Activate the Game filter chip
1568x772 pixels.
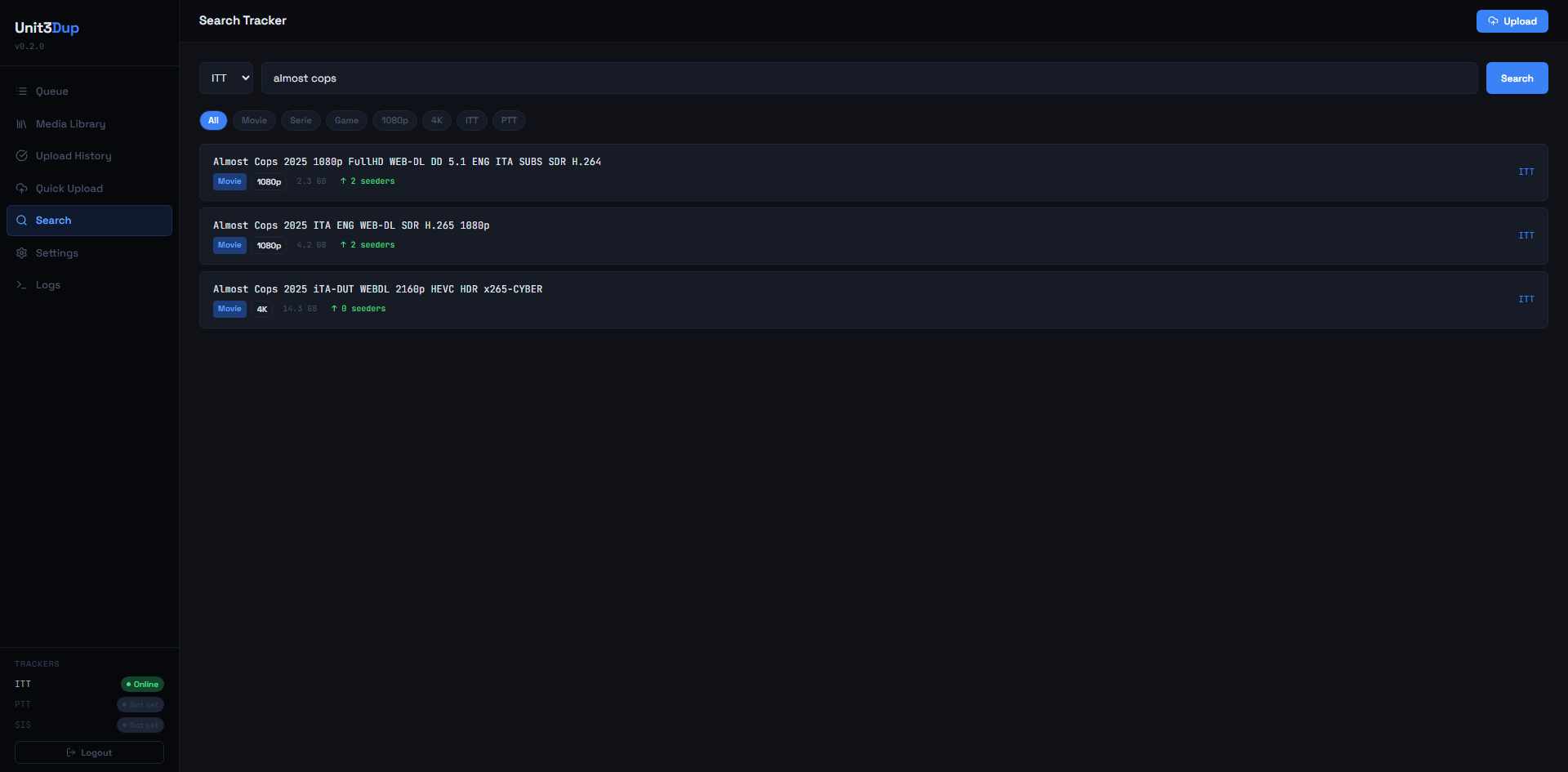click(346, 120)
